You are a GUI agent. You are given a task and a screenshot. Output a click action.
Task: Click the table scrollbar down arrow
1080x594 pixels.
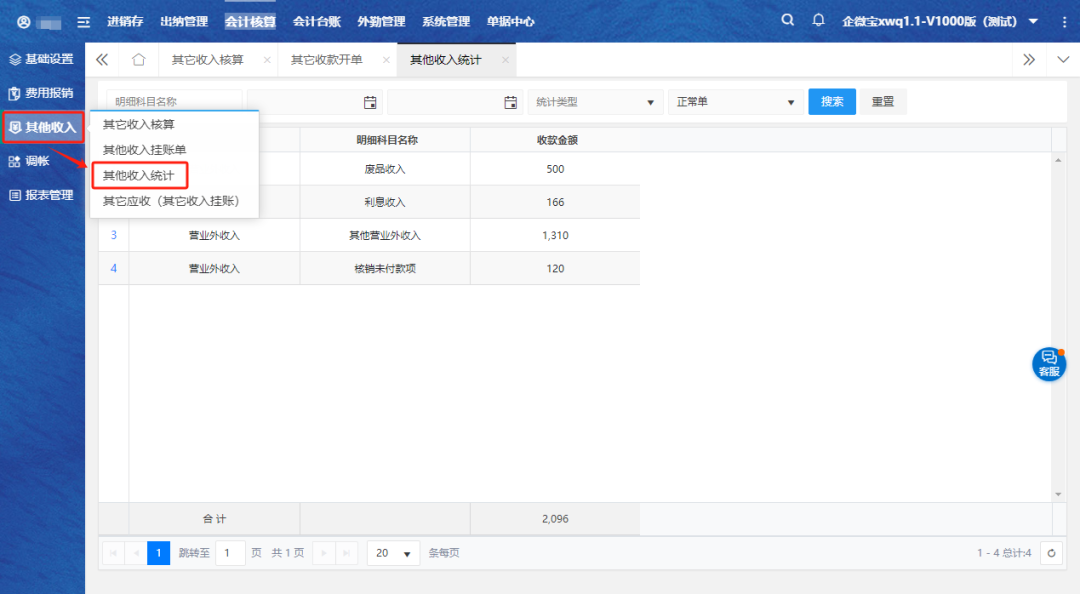[x=1058, y=494]
